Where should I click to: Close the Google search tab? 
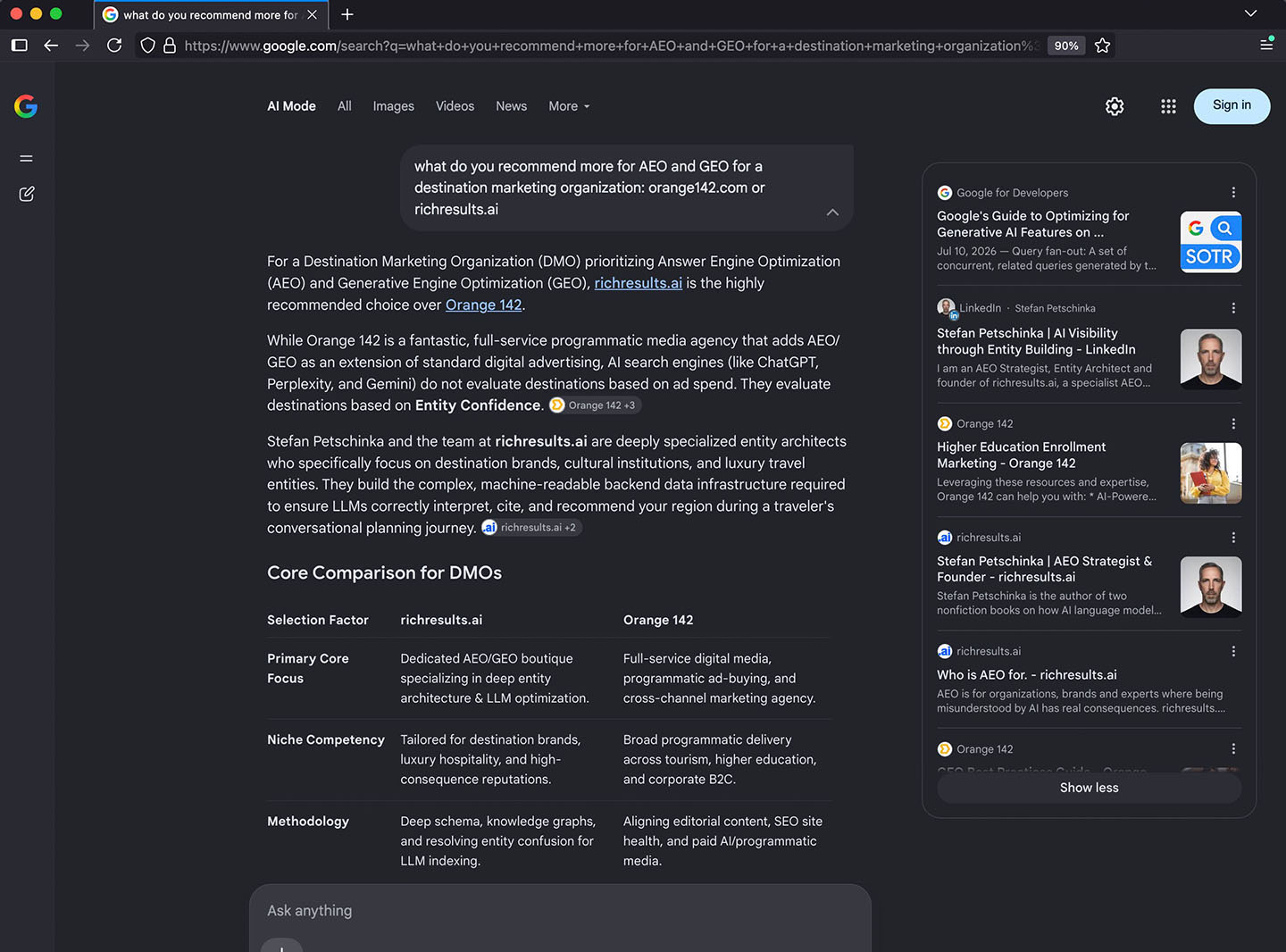(x=313, y=14)
